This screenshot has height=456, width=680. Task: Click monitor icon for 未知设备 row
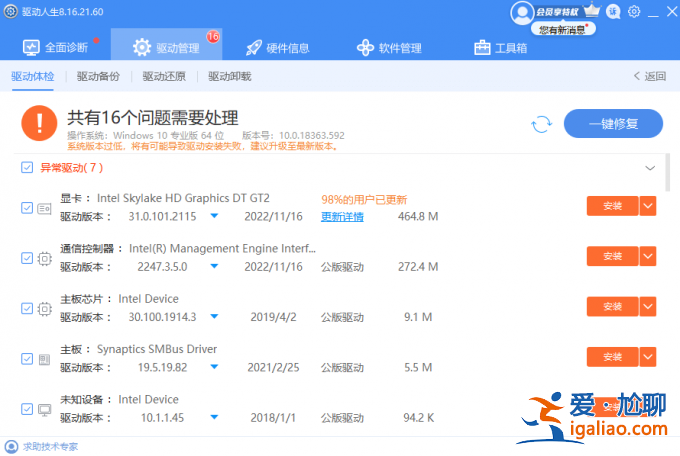point(44,410)
